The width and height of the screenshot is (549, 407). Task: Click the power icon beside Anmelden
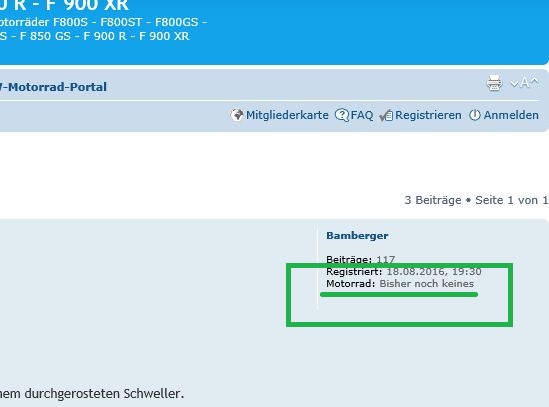pos(474,115)
